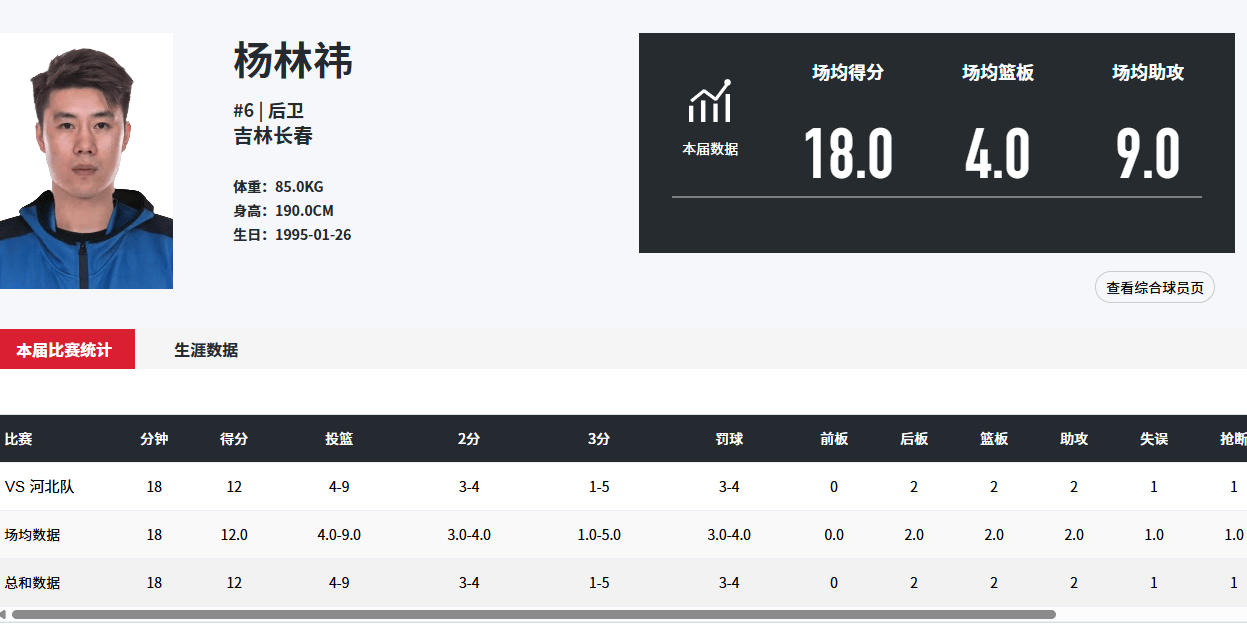
Task: Click the 分钟 column header
Action: [x=154, y=439]
